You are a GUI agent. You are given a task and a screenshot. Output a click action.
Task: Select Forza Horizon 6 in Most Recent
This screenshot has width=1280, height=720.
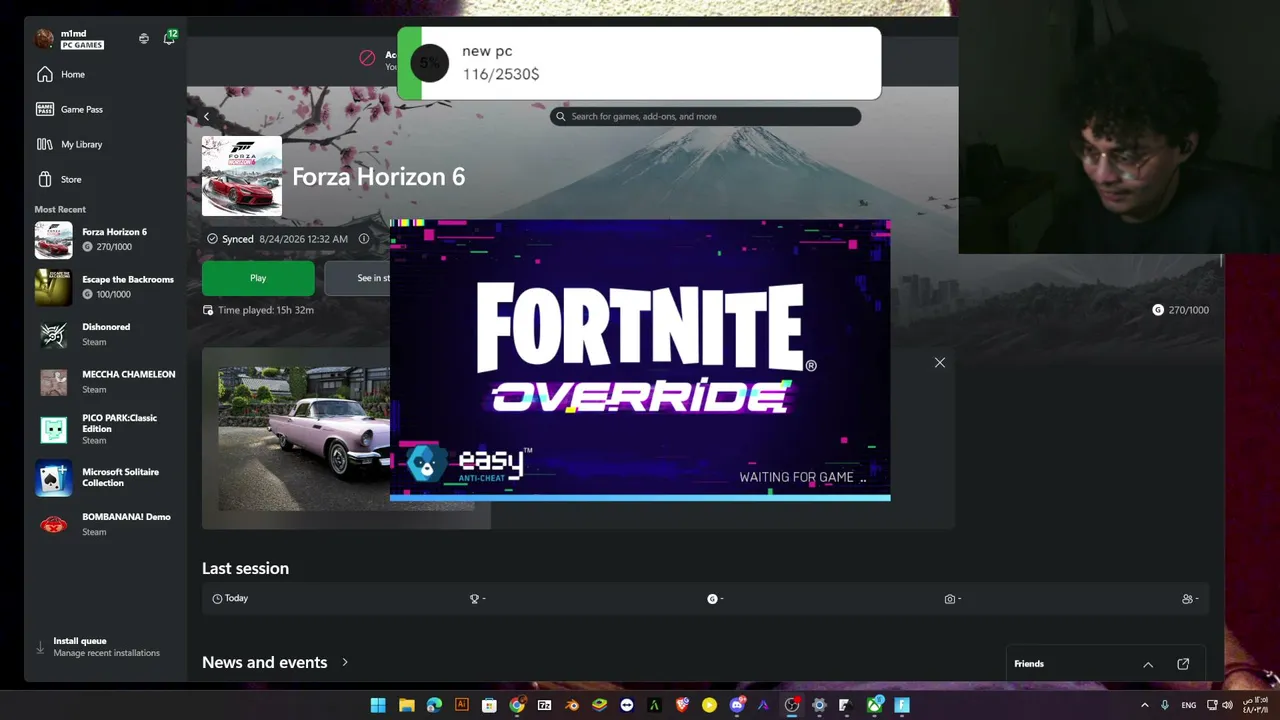click(x=105, y=240)
